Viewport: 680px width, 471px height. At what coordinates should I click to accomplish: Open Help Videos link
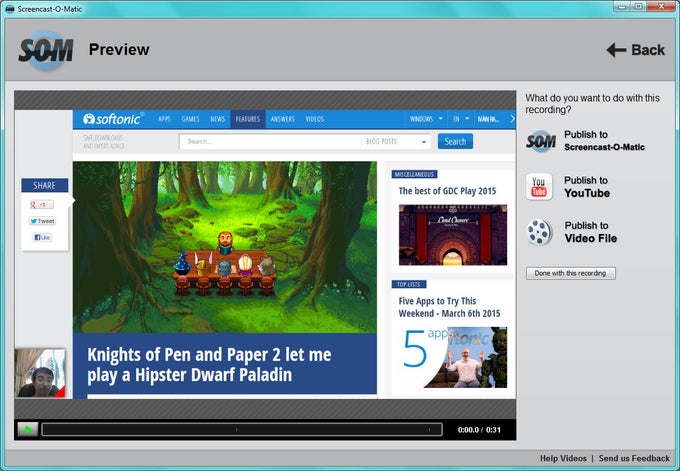click(563, 458)
